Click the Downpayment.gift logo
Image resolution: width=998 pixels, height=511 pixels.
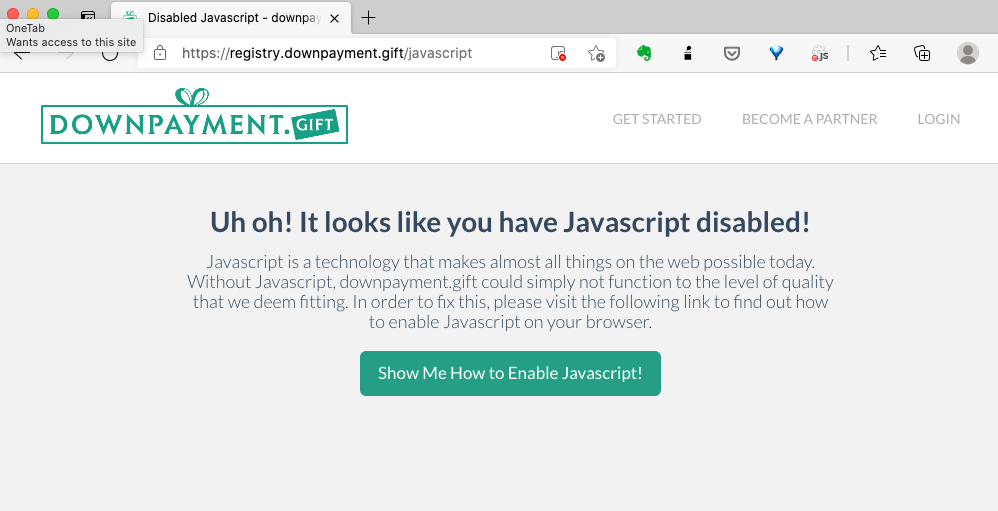194,116
